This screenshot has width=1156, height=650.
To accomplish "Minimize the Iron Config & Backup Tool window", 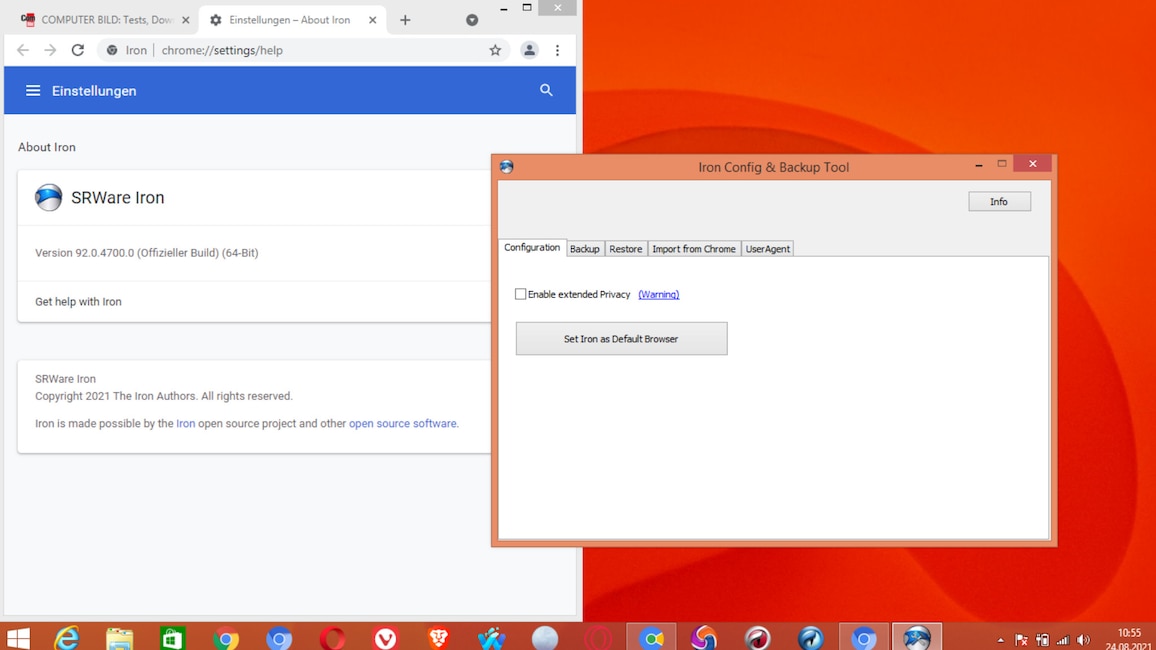I will [x=978, y=165].
